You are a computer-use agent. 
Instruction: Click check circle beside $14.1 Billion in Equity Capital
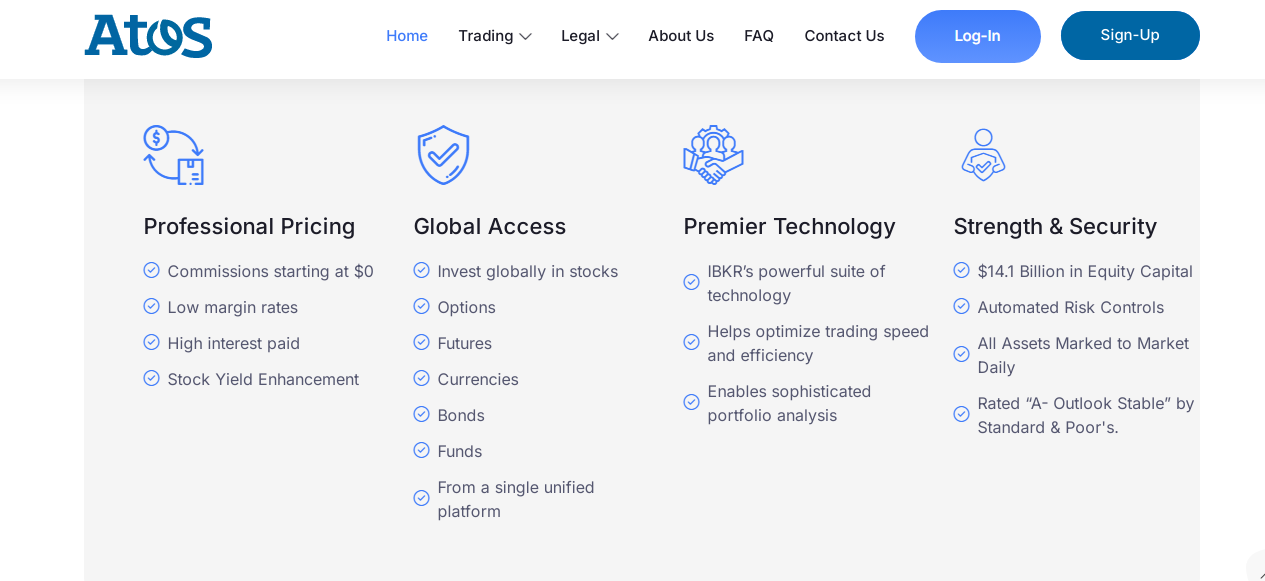(x=962, y=270)
